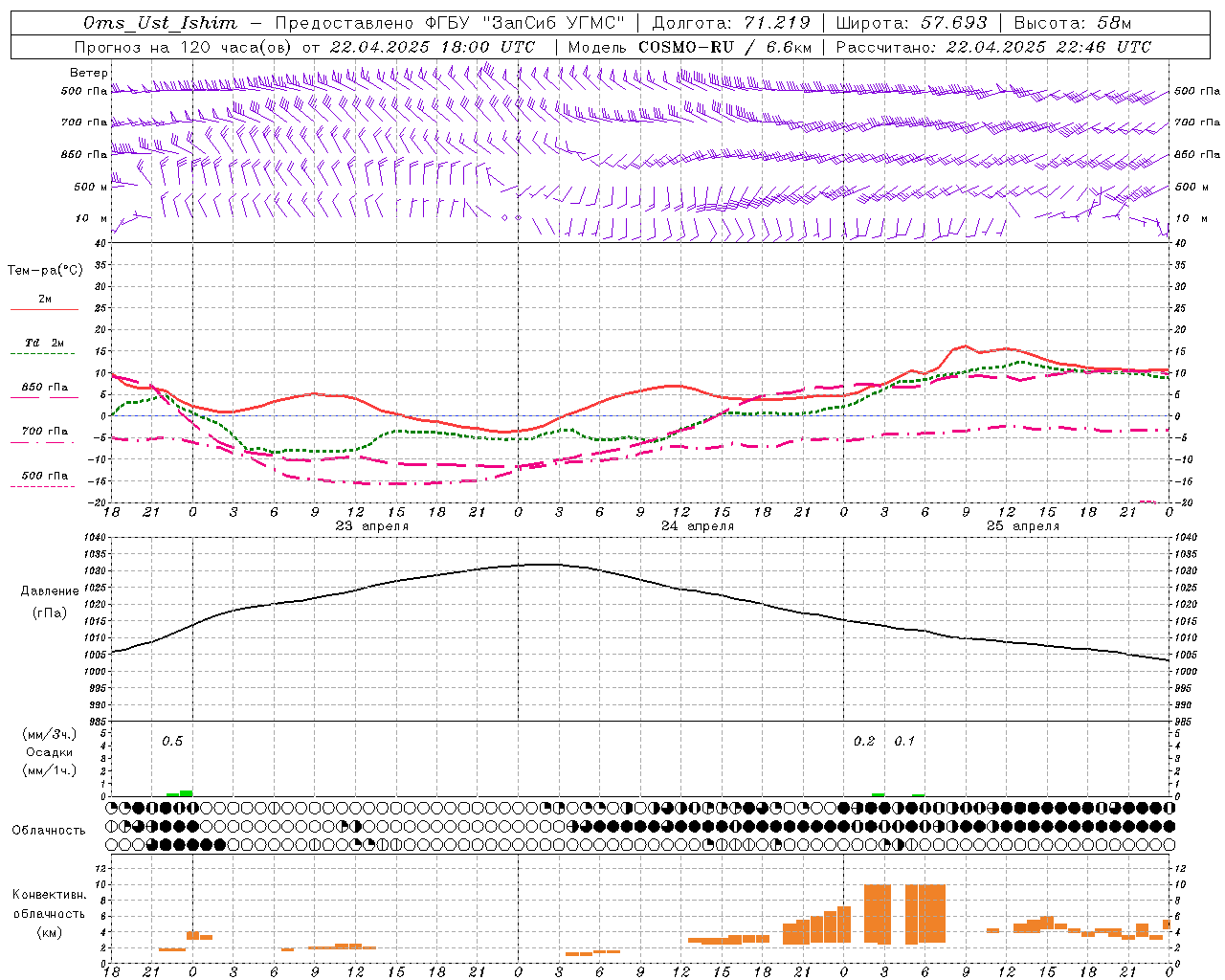Click the Облачность cloud cover label
Screen dimensions: 1225x980
click(x=49, y=830)
